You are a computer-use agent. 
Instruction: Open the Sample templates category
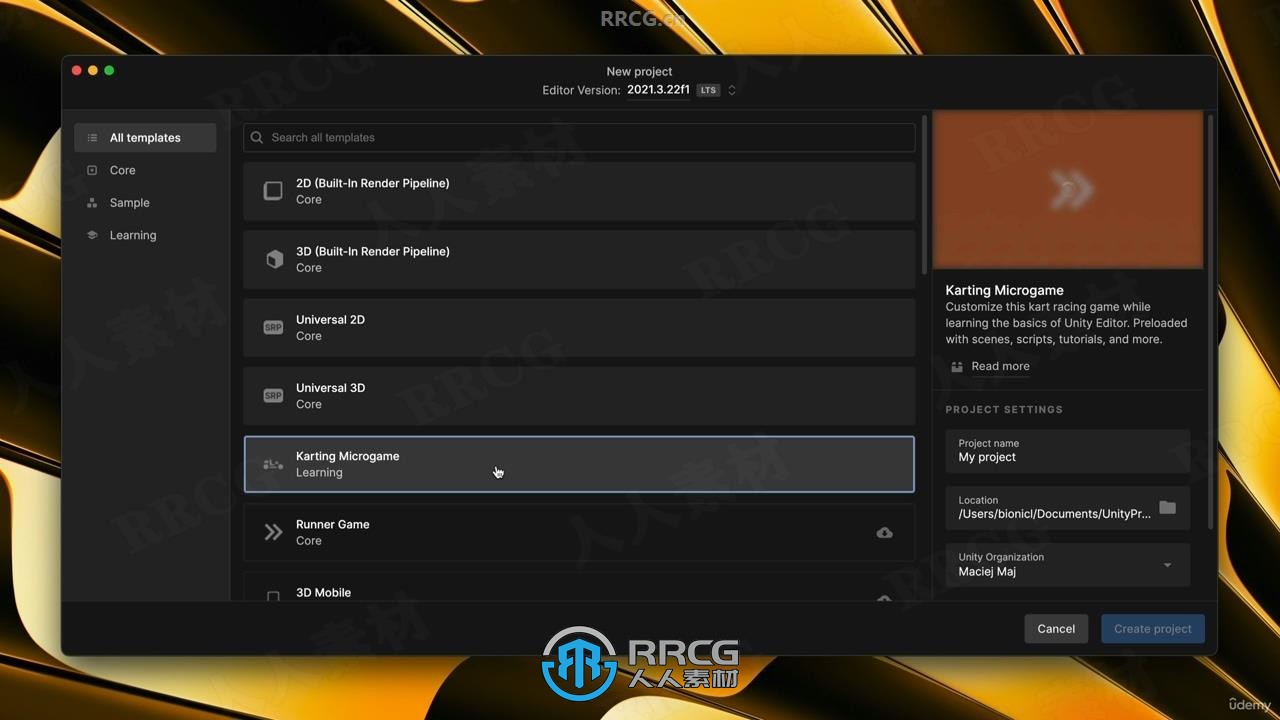click(x=129, y=202)
